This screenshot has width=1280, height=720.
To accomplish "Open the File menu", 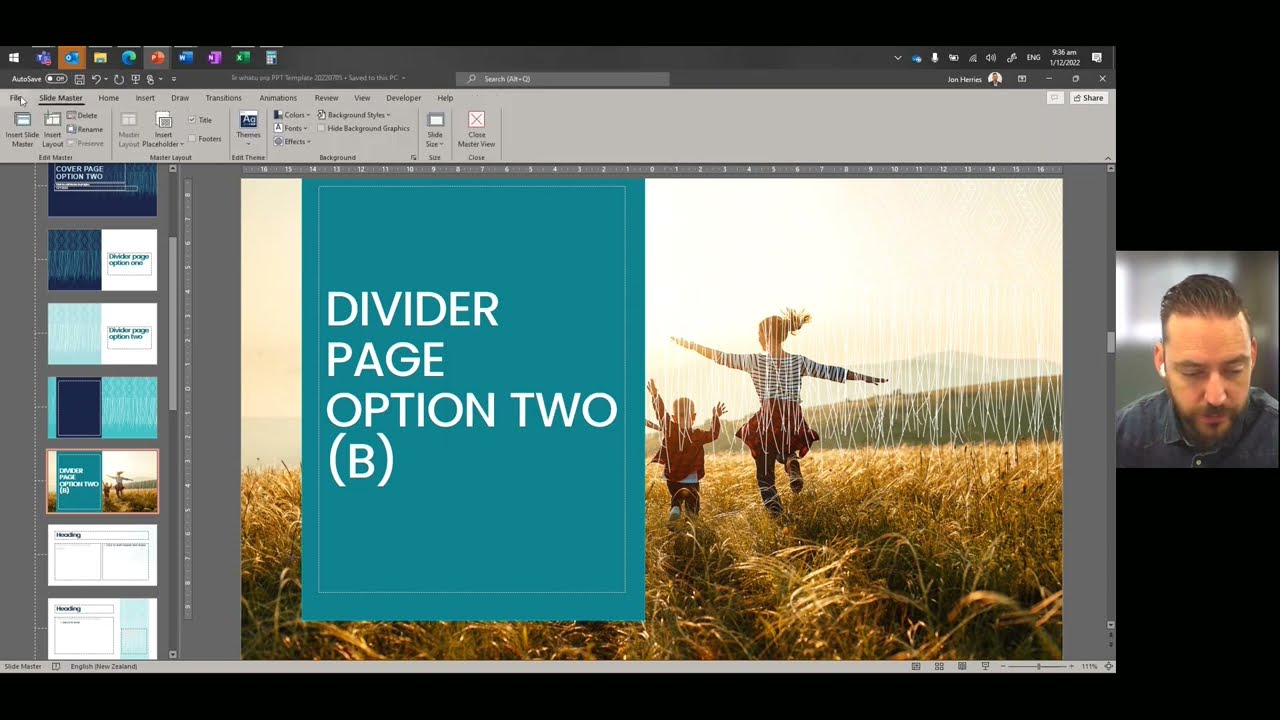I will [16, 98].
